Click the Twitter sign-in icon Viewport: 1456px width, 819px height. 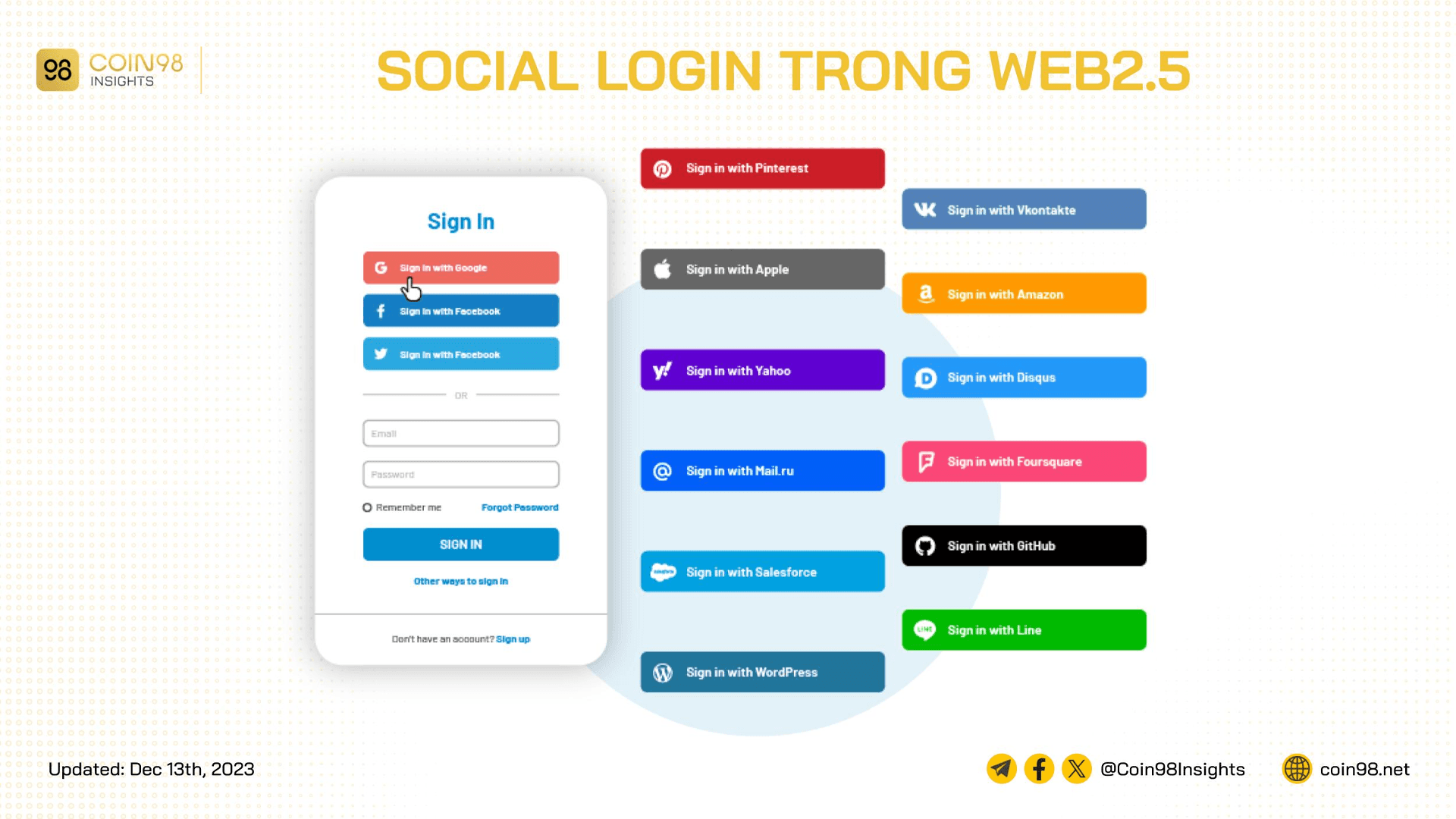tap(381, 354)
